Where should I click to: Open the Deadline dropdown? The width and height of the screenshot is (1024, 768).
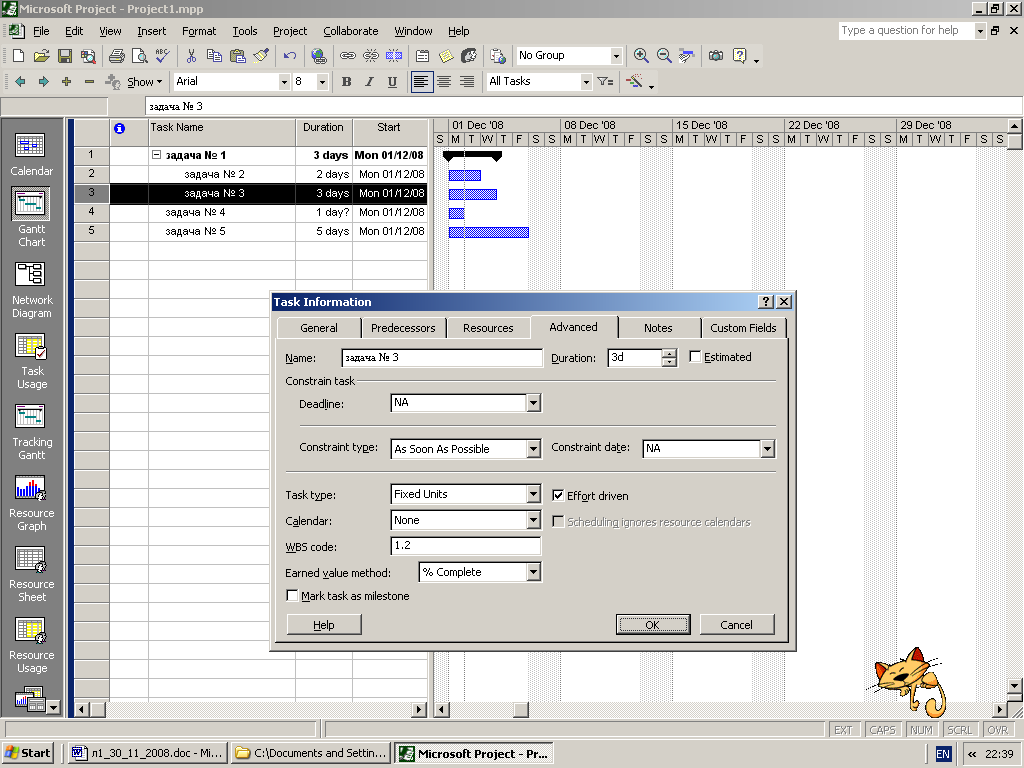point(534,403)
